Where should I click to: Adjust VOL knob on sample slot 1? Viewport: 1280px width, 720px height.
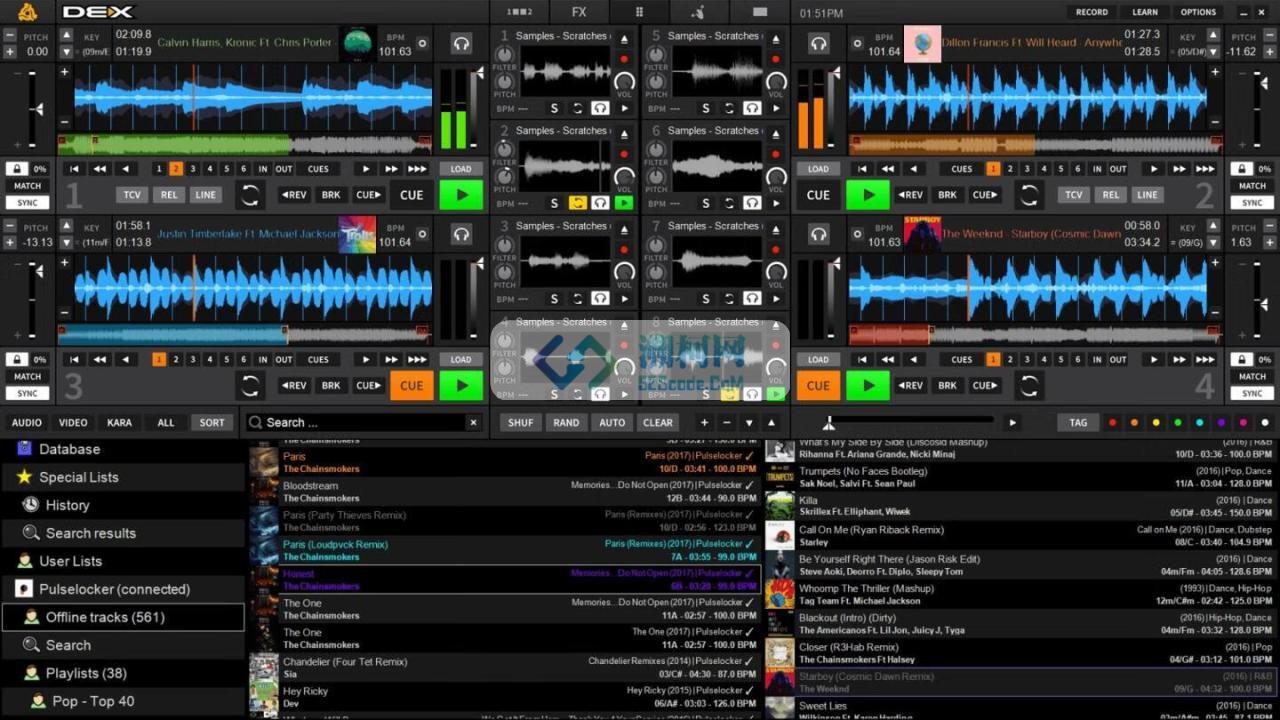coord(624,83)
